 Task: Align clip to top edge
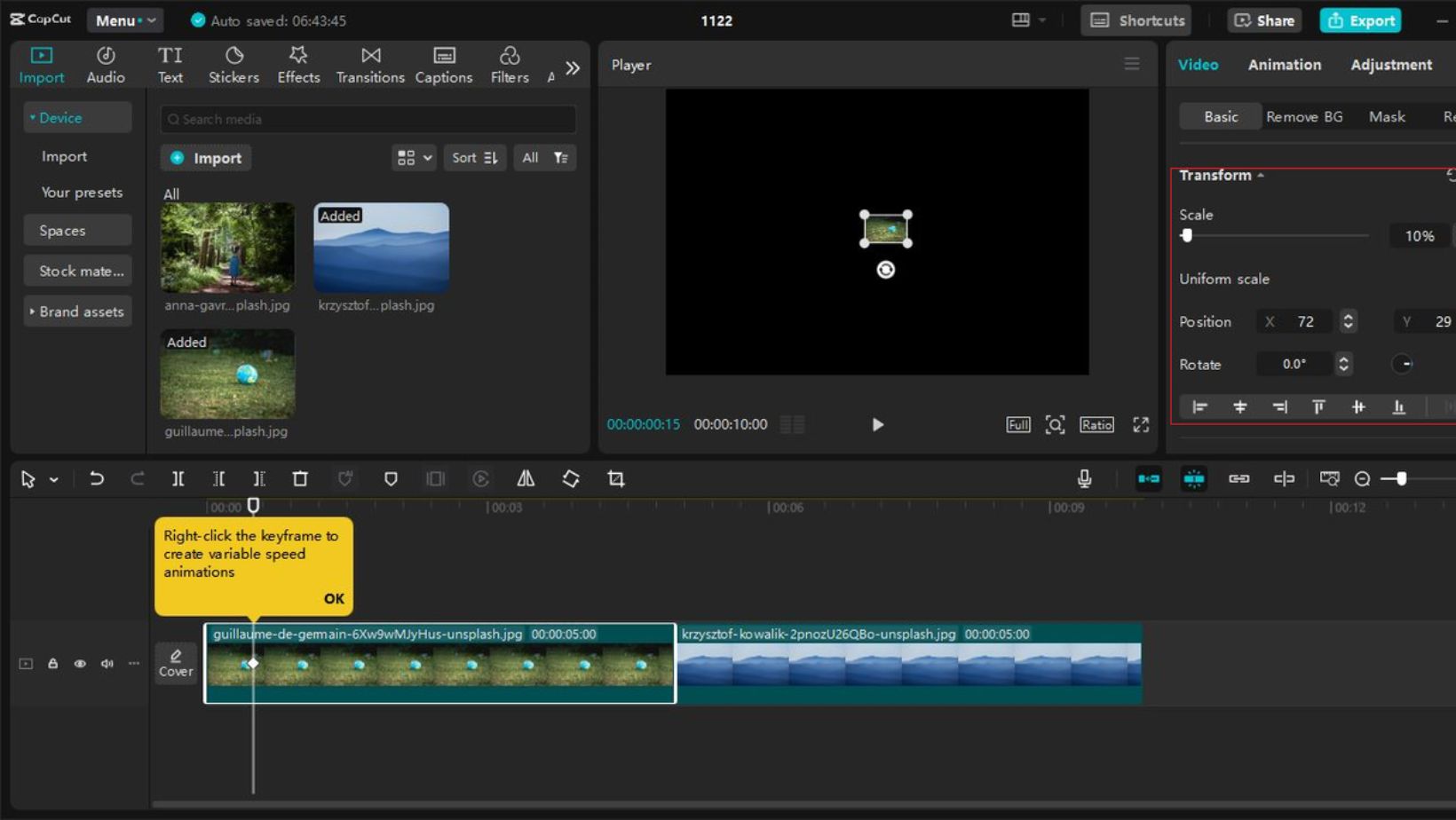pos(1318,406)
